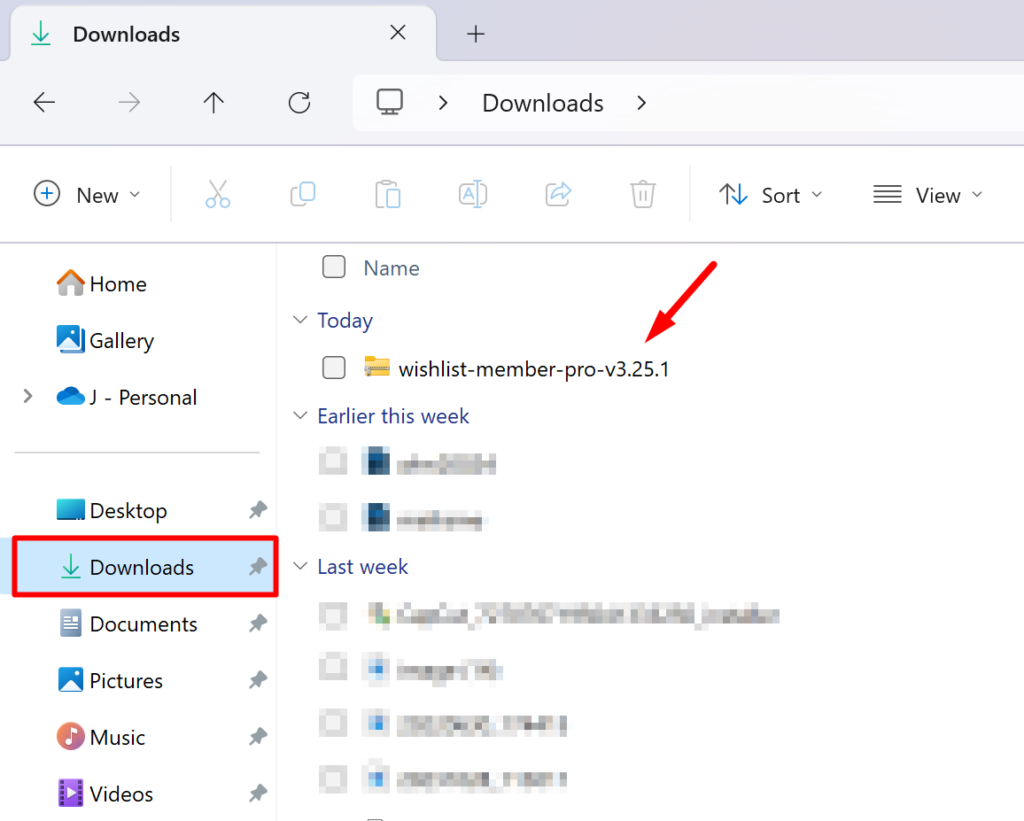
Task: Open Gallery in the sidebar
Action: point(106,340)
